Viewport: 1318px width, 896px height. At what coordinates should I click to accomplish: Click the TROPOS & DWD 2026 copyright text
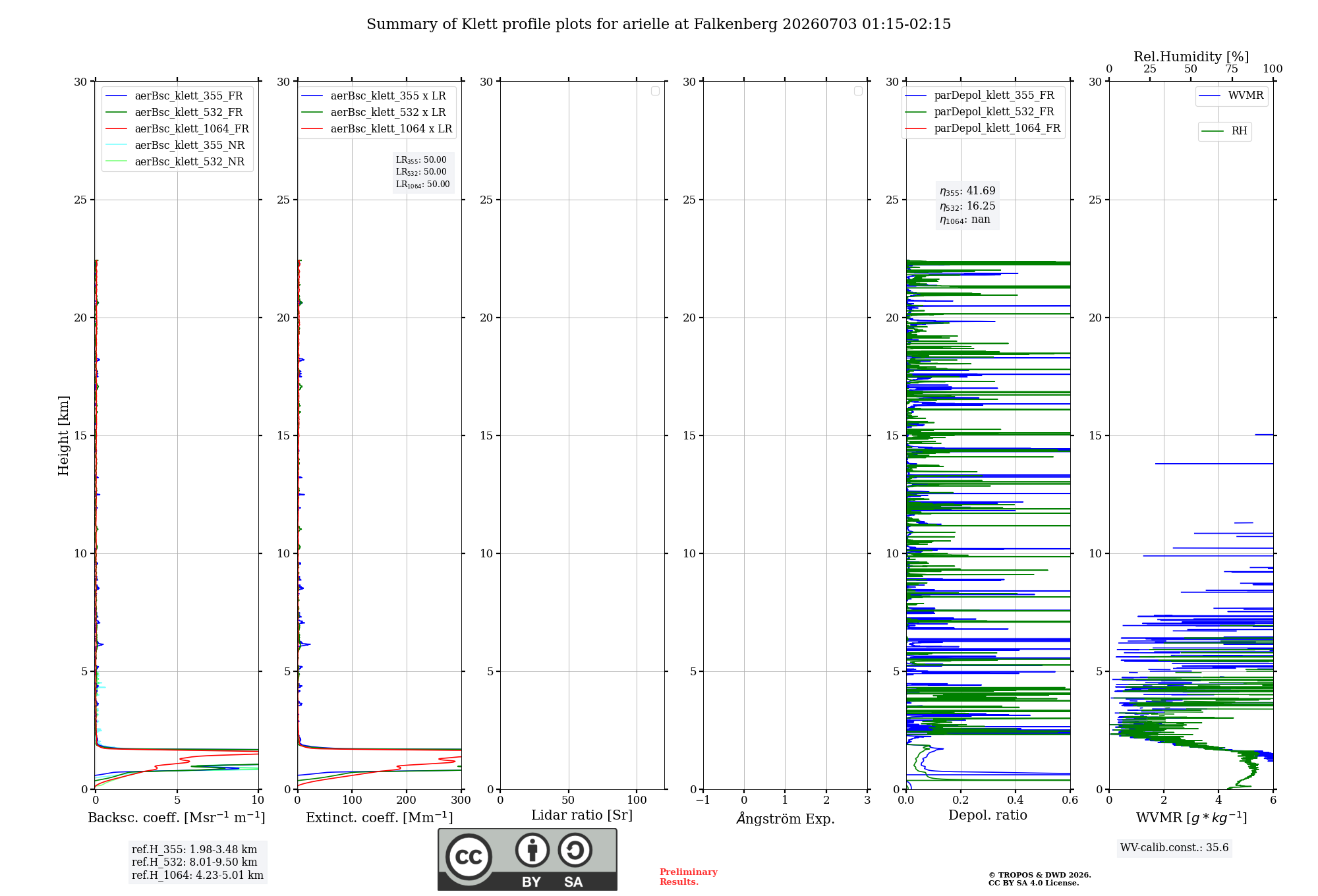[1040, 875]
